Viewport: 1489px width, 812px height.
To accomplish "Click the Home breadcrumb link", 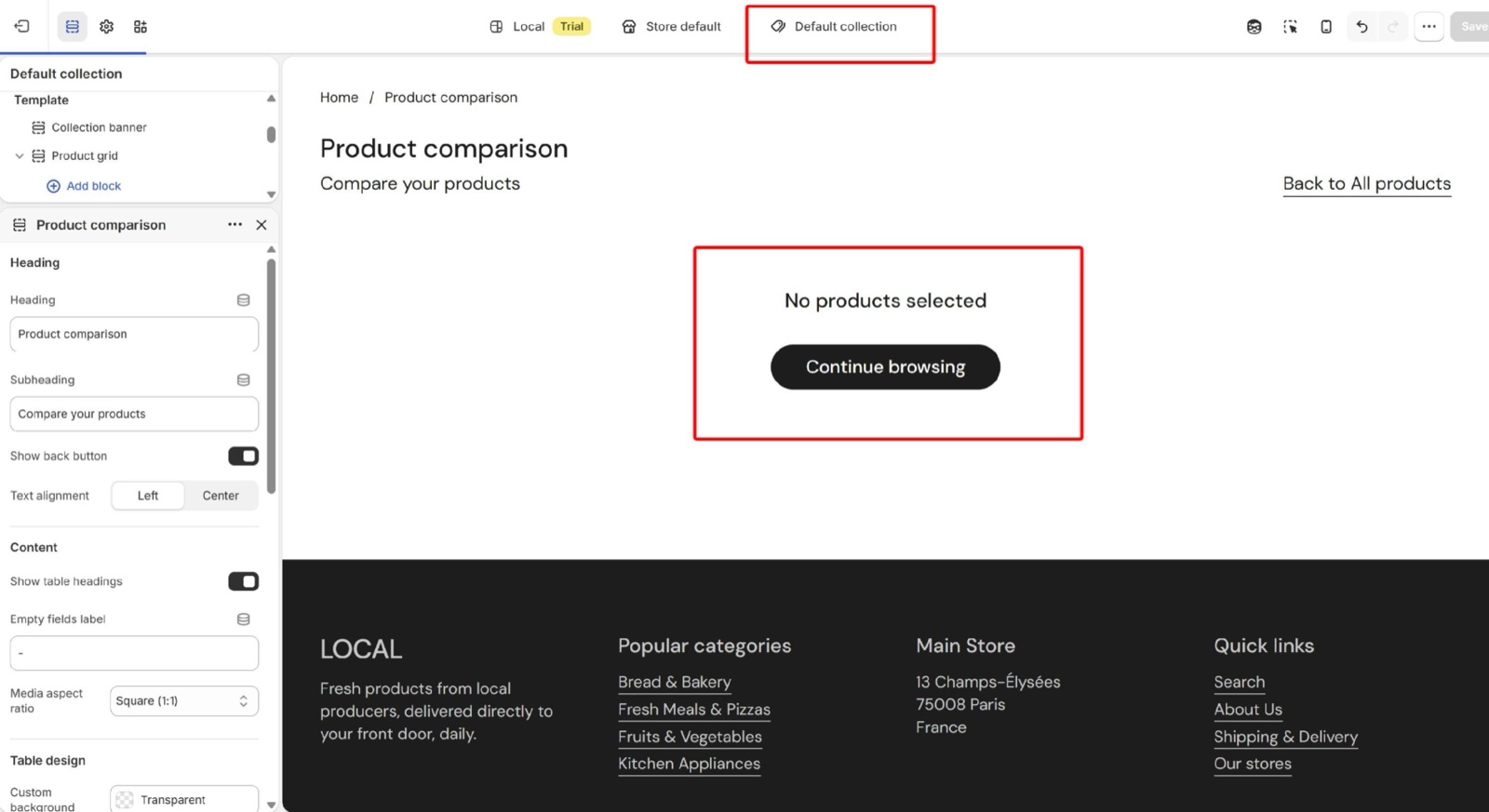I will coord(339,98).
